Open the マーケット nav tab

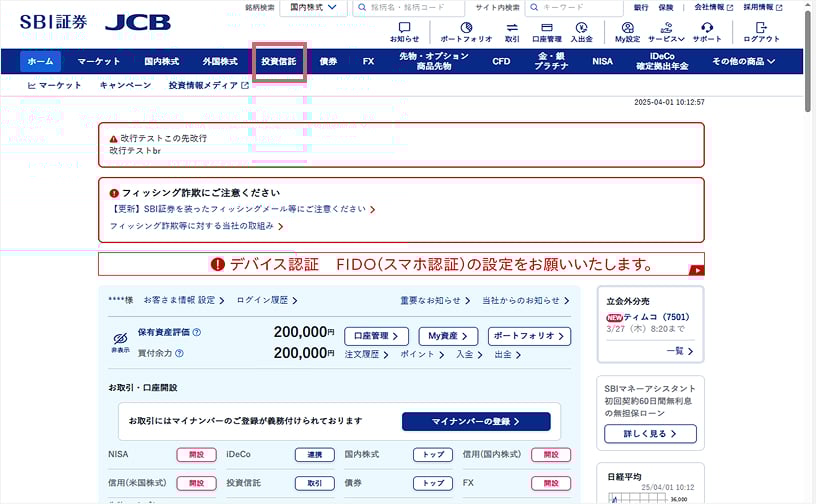coord(99,61)
